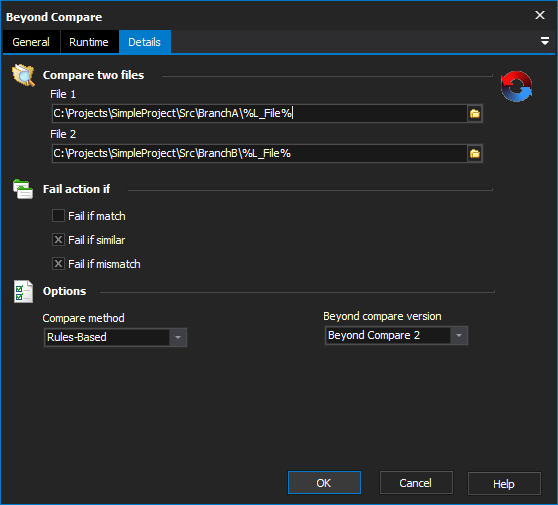Browse for File 2 using folder icon
This screenshot has width=558, height=505.
[475, 153]
